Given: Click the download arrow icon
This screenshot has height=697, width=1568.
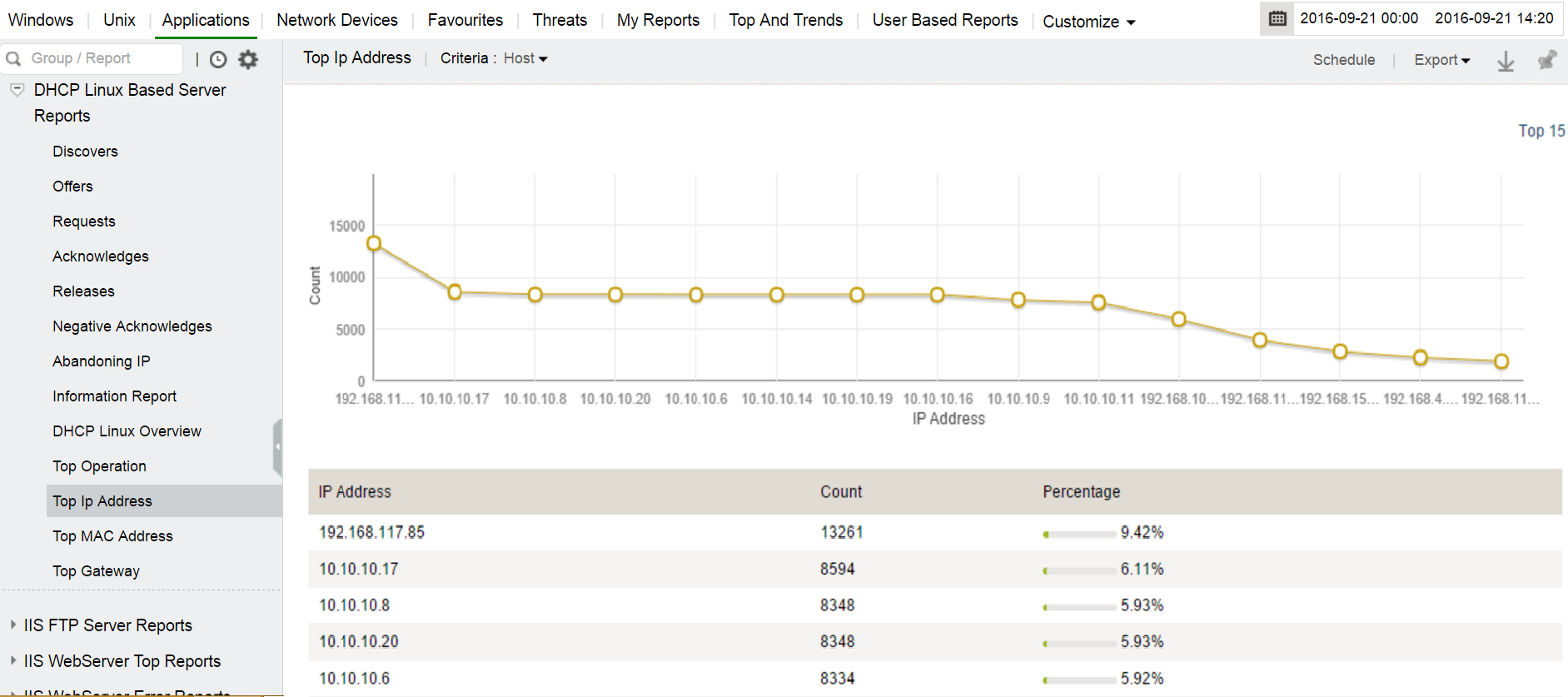Looking at the screenshot, I should tap(1506, 61).
